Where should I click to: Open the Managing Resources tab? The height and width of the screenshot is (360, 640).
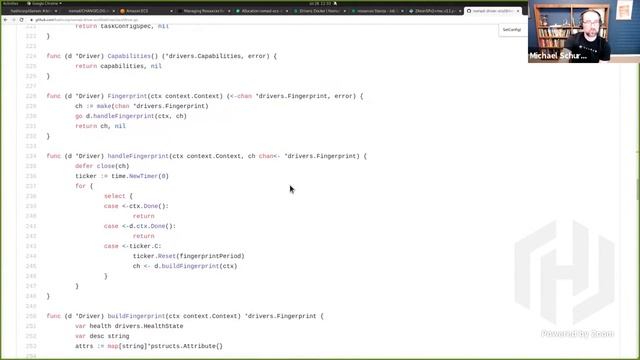point(203,11)
